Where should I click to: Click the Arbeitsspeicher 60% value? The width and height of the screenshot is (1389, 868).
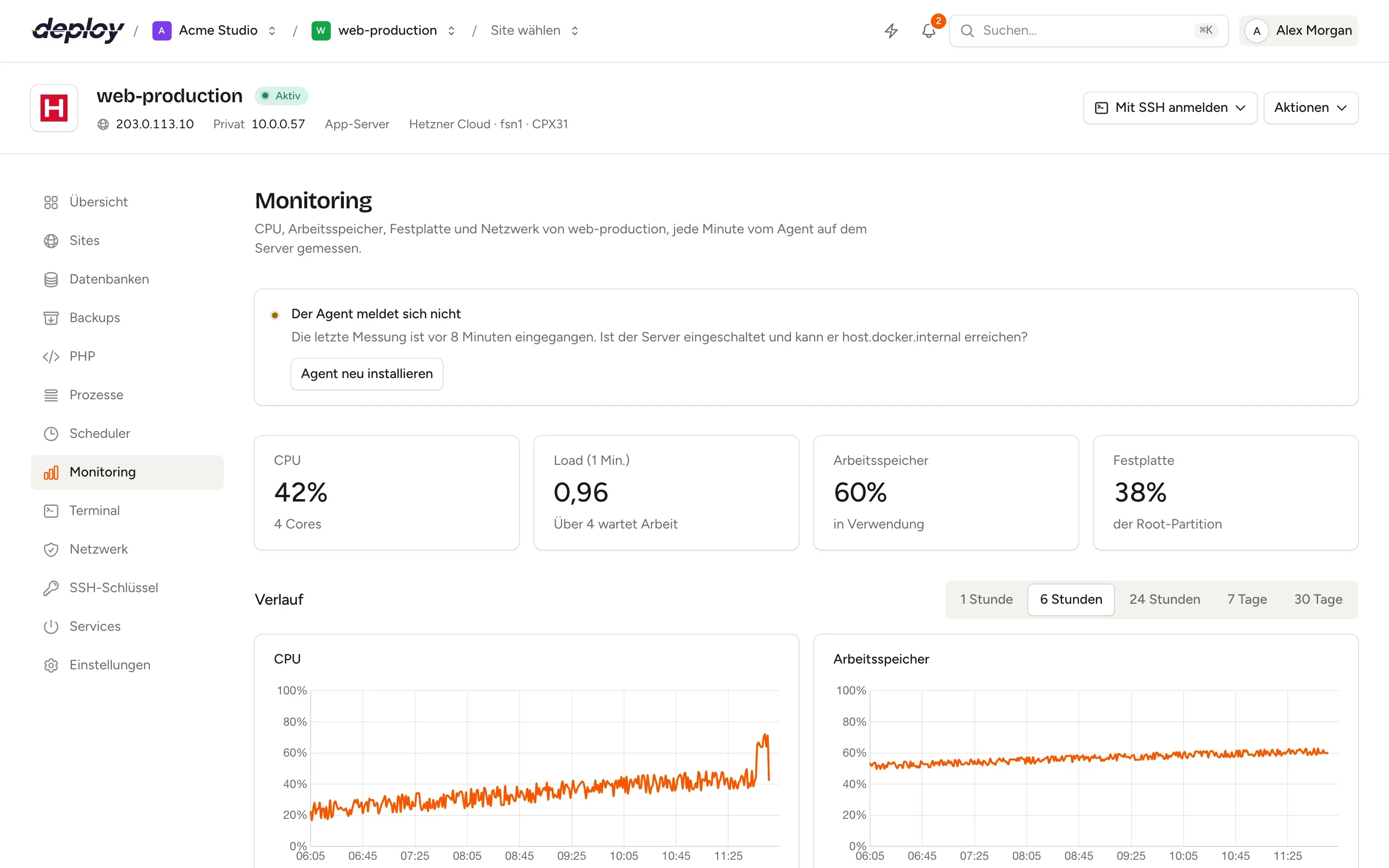(860, 492)
